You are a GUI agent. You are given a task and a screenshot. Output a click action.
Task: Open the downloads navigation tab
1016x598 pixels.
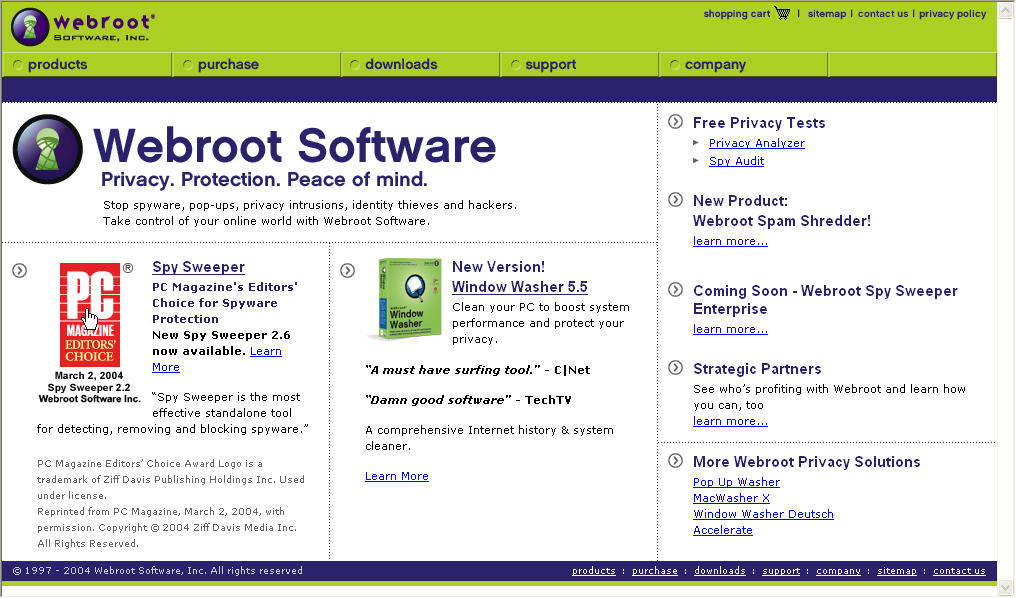pyautogui.click(x=401, y=65)
